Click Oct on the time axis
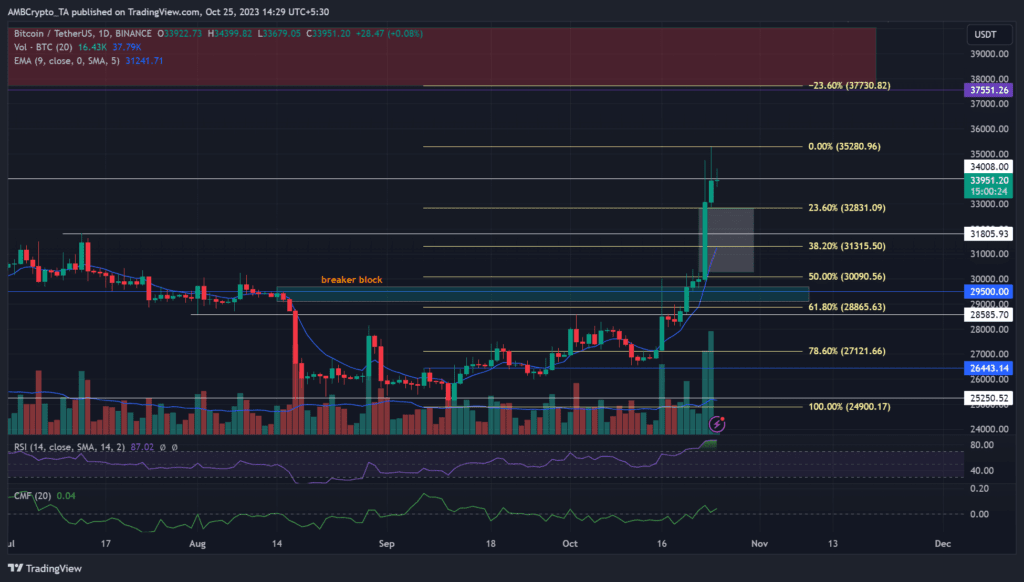1024x582 pixels. (x=570, y=543)
